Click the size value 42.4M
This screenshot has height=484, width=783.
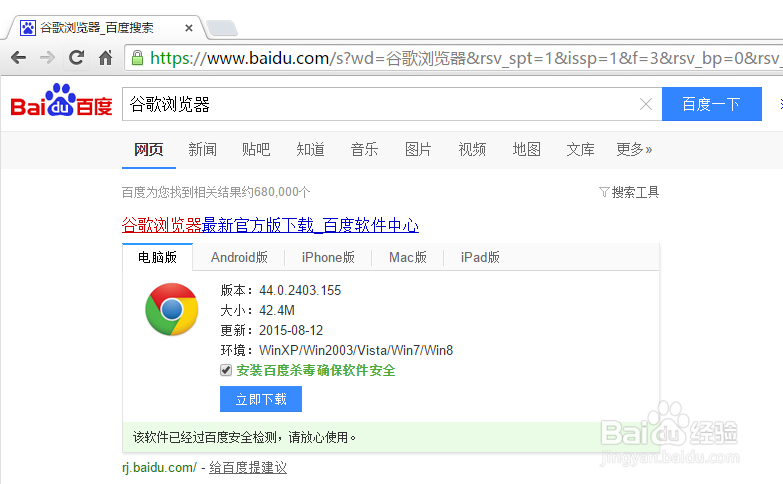[x=277, y=310]
